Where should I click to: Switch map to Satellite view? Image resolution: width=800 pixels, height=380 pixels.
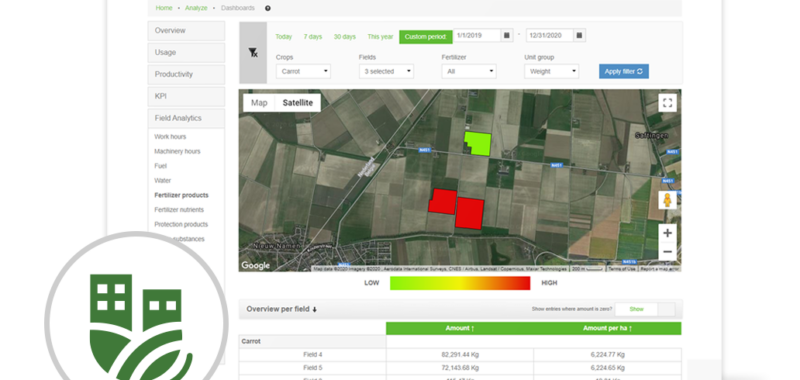298,103
